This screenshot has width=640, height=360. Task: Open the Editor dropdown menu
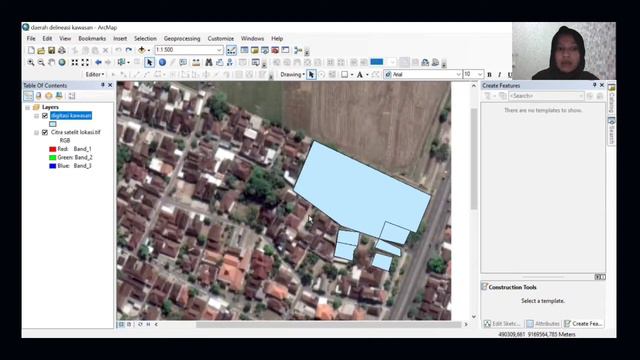(95, 75)
